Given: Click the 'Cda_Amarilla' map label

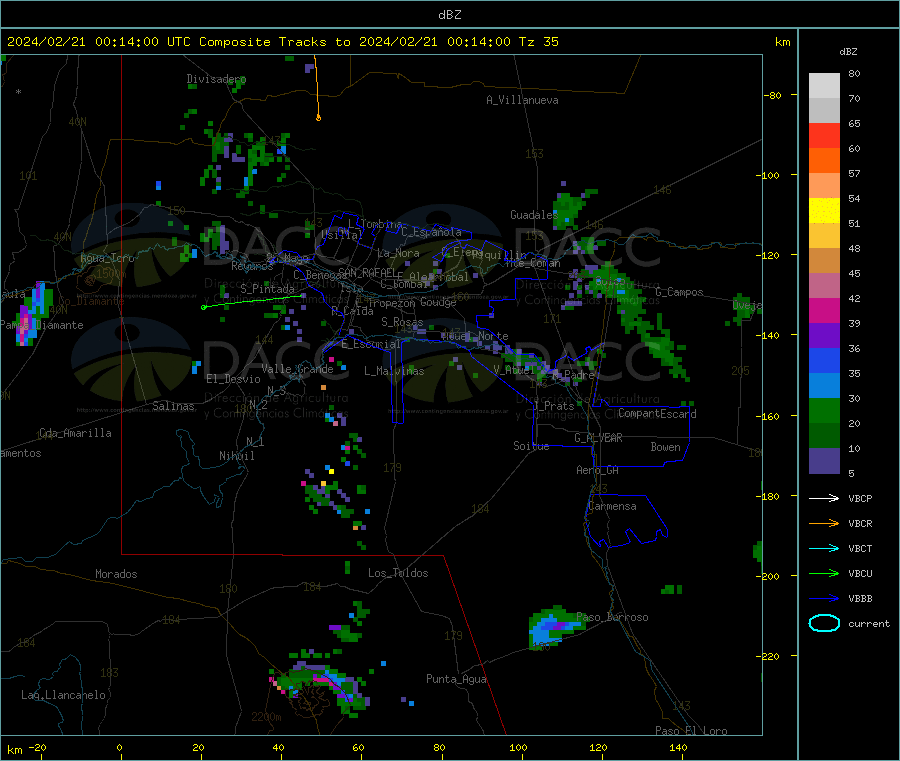Looking at the screenshot, I should [x=75, y=433].
